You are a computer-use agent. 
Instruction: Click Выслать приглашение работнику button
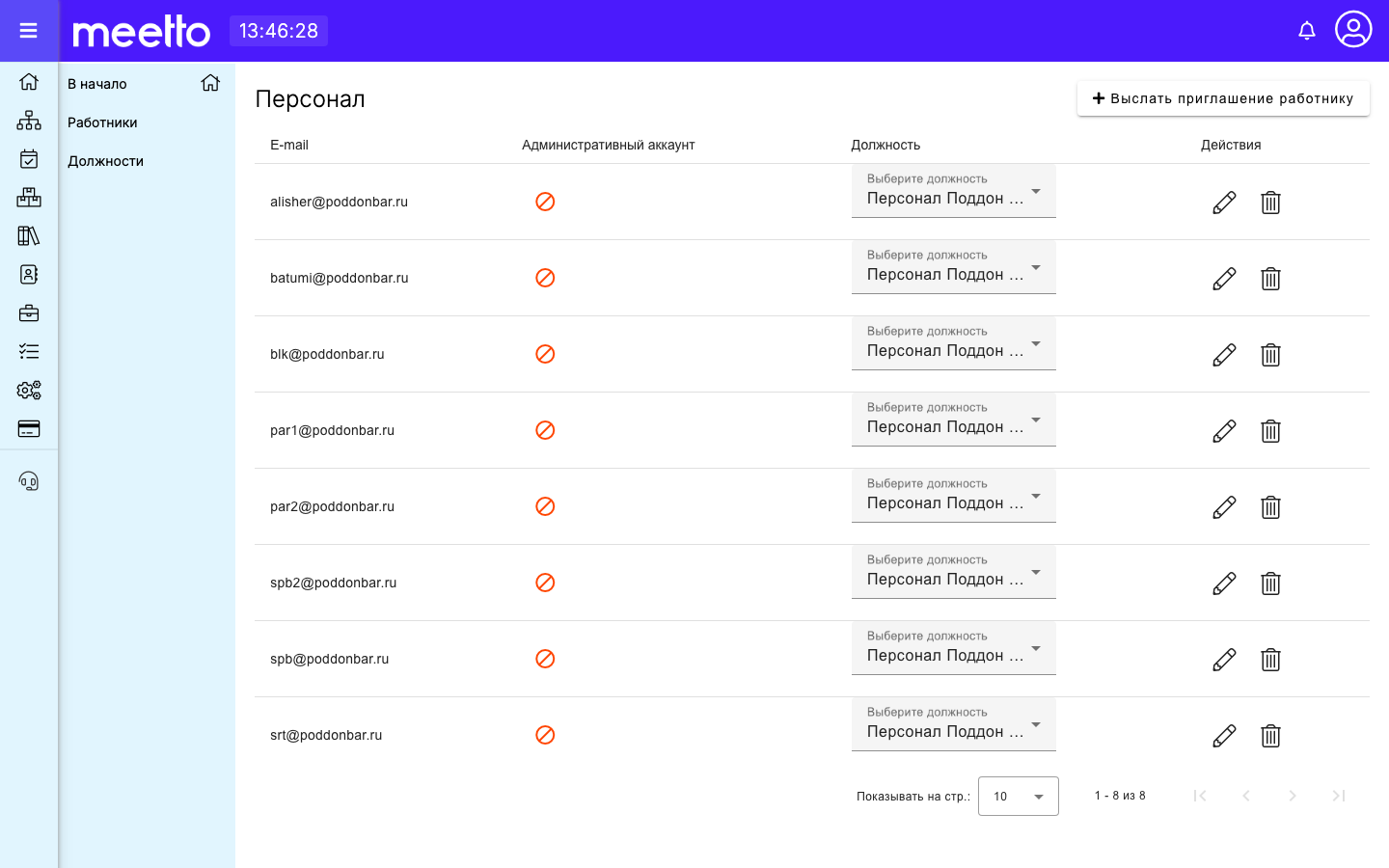click(1223, 98)
